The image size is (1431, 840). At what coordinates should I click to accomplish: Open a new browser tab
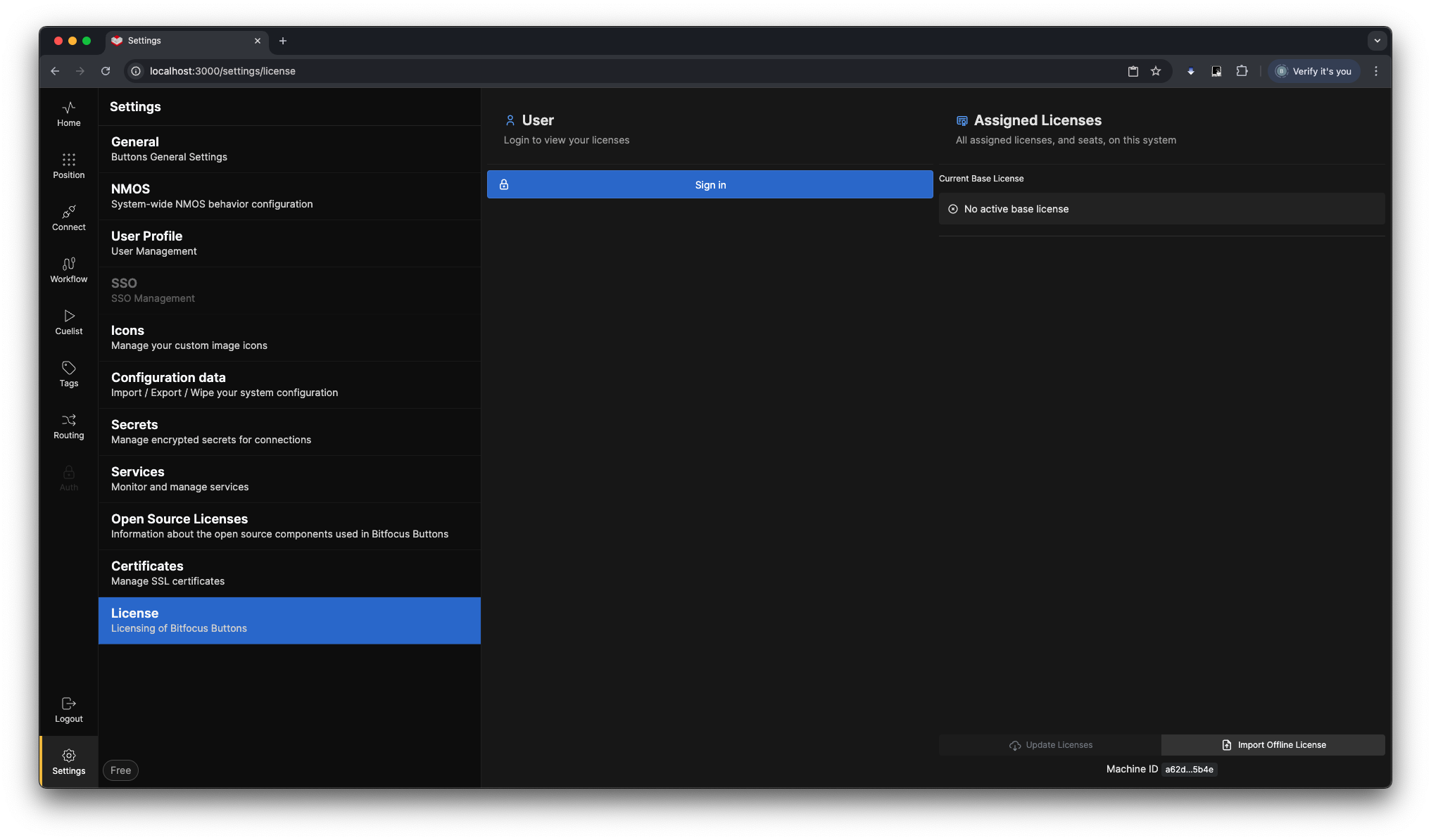283,41
